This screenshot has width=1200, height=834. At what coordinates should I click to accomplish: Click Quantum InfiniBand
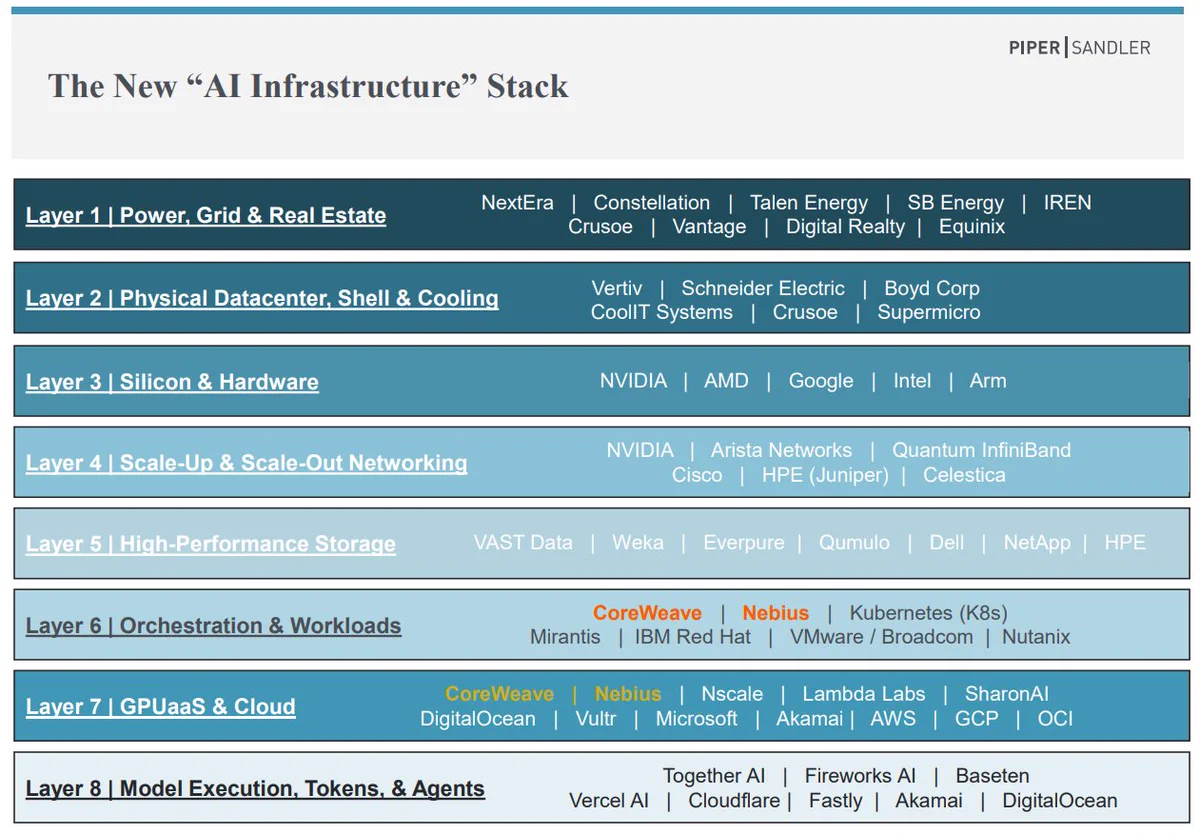[x=981, y=451]
